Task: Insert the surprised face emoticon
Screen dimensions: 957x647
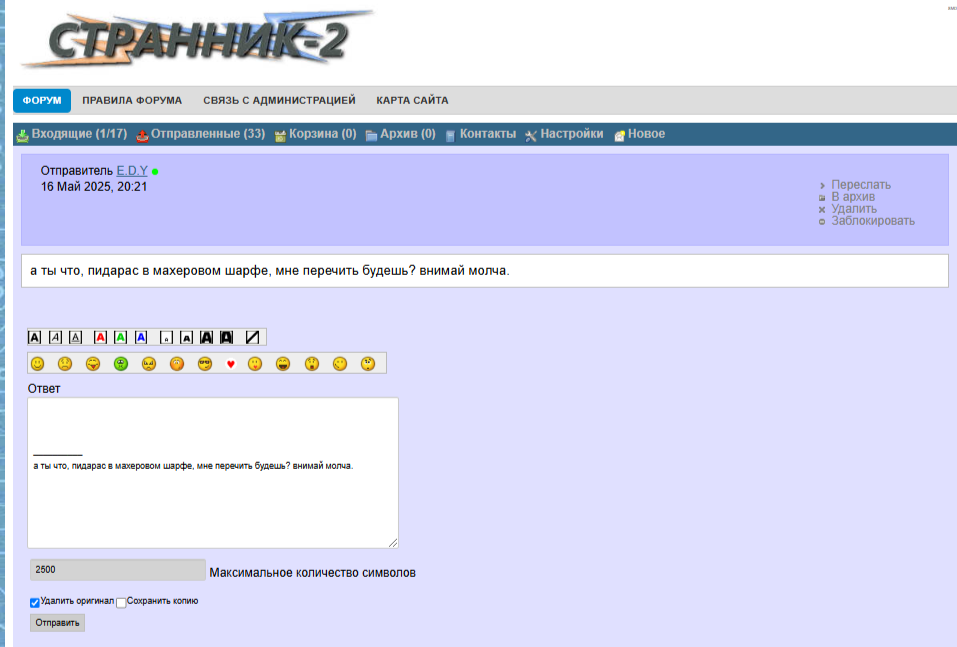Action: click(312, 364)
